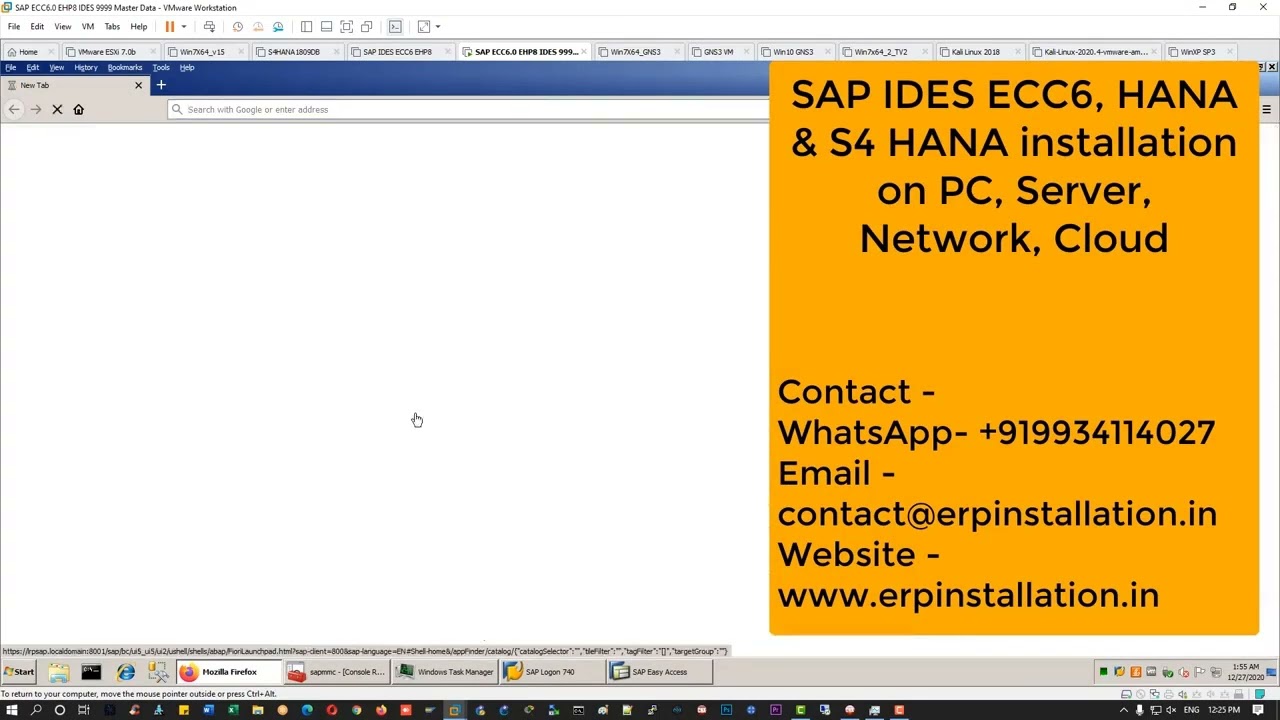Open host Task View
This screenshot has height=720, width=1280.
84,710
